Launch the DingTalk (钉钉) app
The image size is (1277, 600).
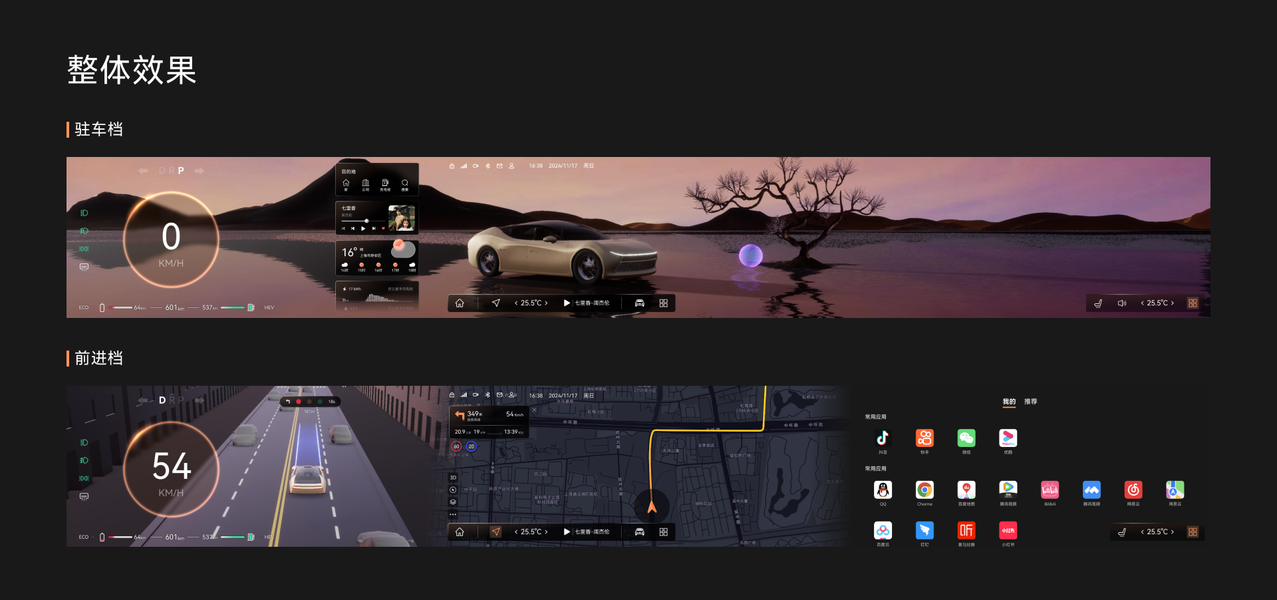point(925,530)
